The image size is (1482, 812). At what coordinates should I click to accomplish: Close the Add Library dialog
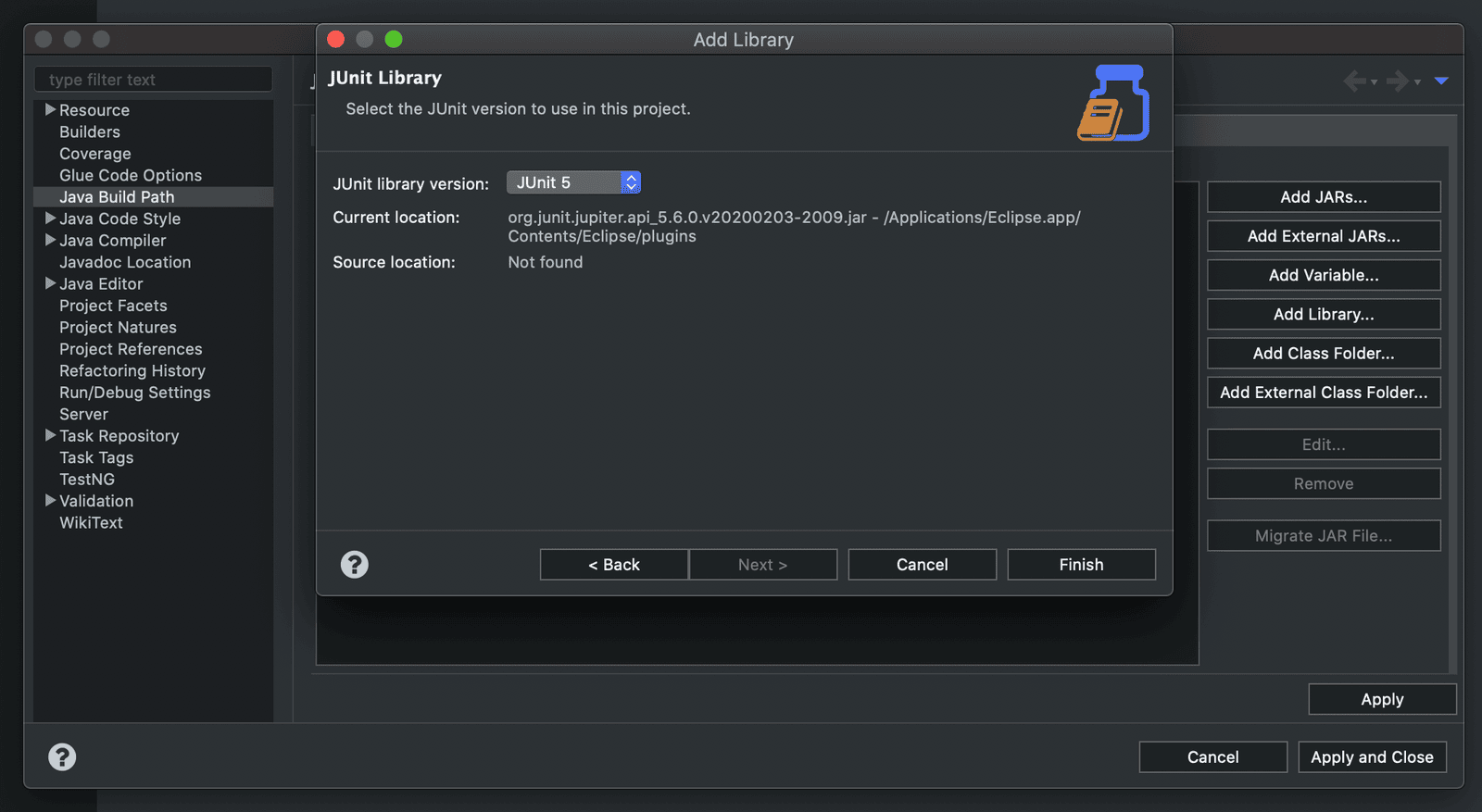(x=336, y=39)
